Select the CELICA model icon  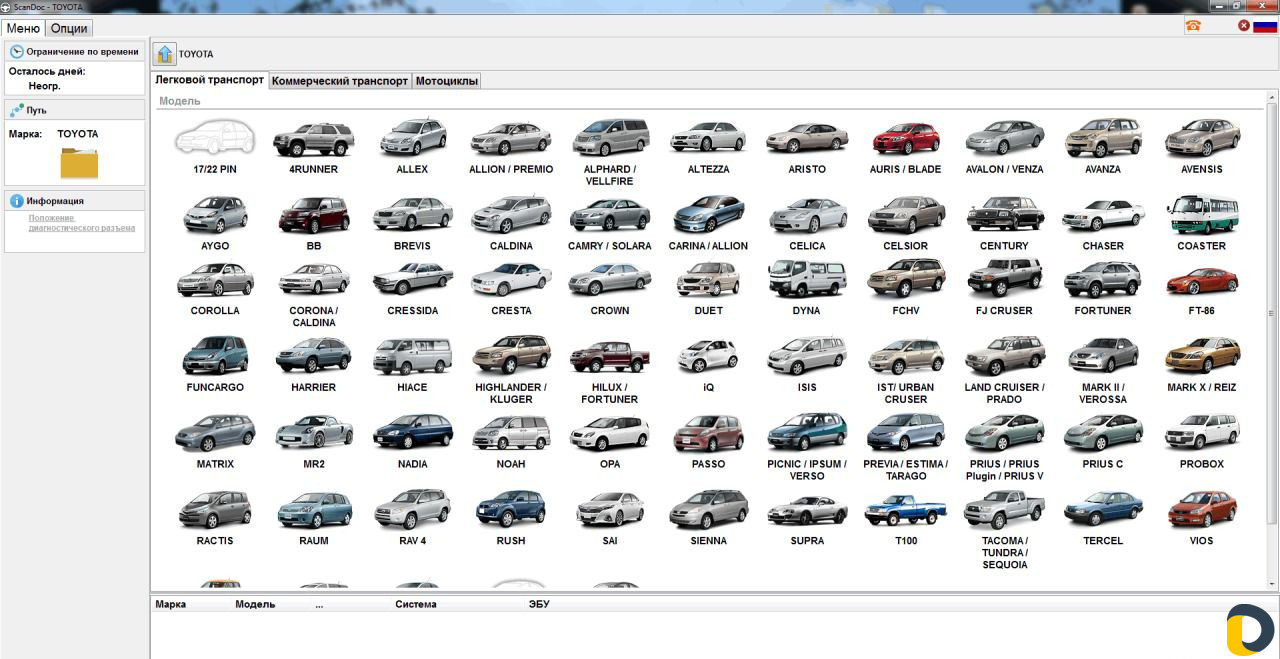(807, 215)
